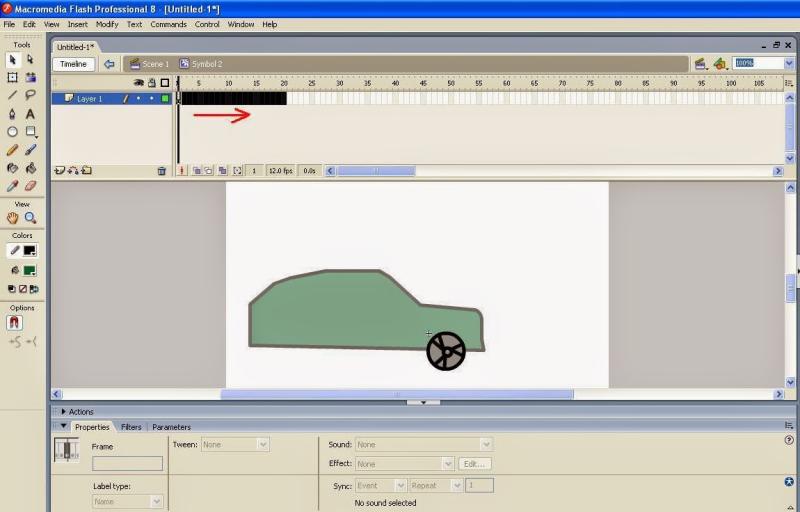The image size is (800, 512).
Task: Click the Frame label input field
Action: click(128, 463)
